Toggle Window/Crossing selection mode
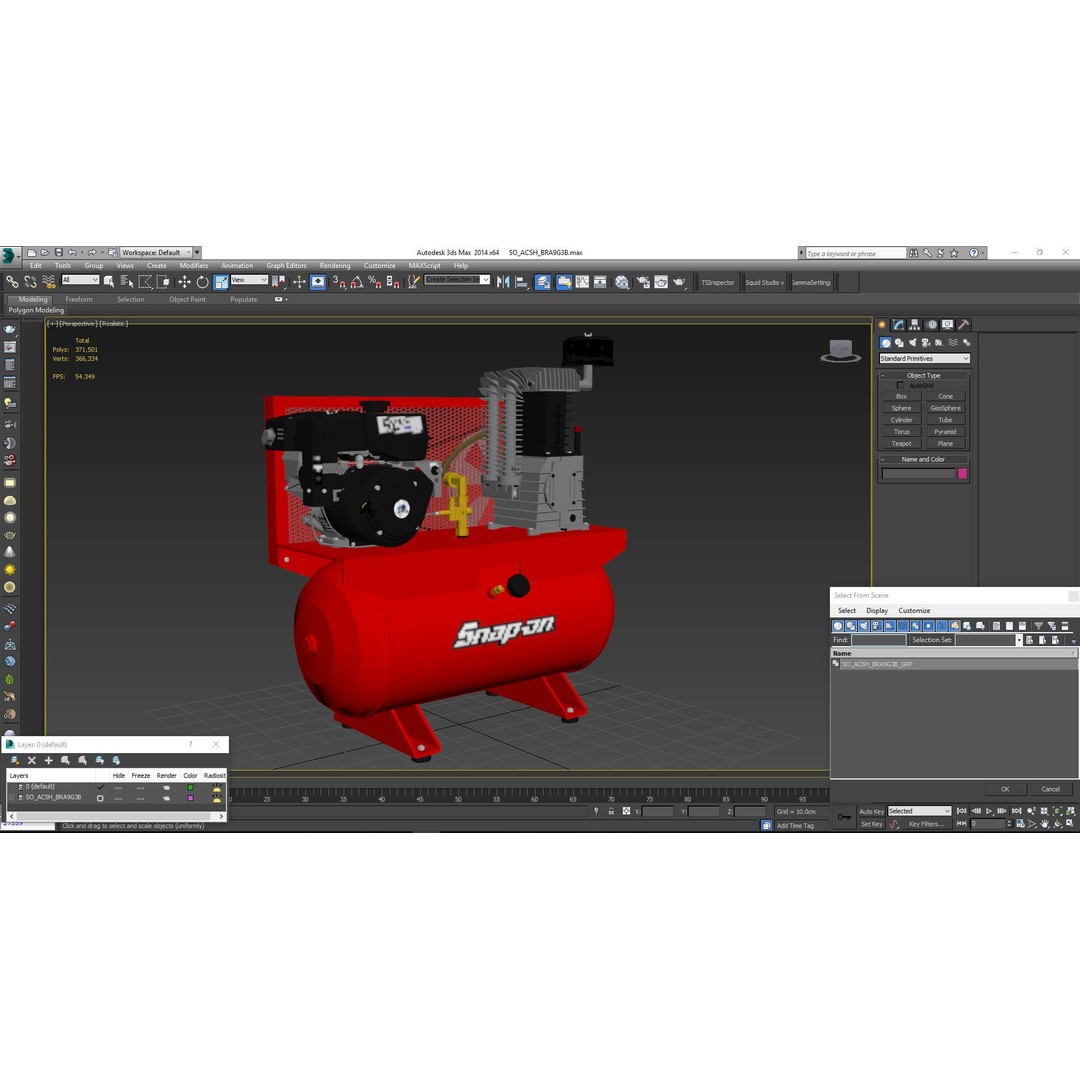The height and width of the screenshot is (1080, 1080). (163, 282)
